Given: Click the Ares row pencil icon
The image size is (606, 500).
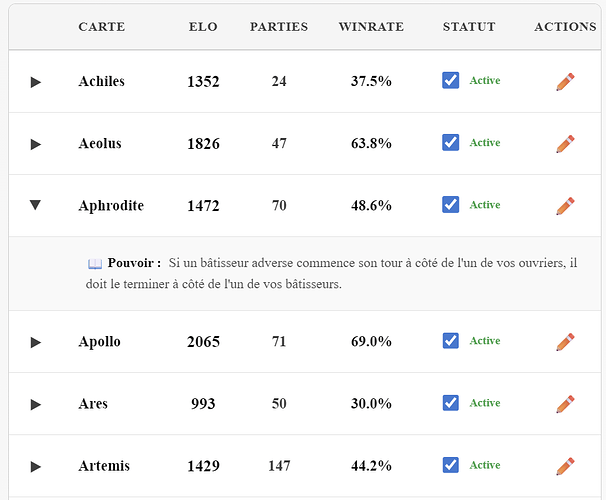Looking at the screenshot, I should pos(565,404).
